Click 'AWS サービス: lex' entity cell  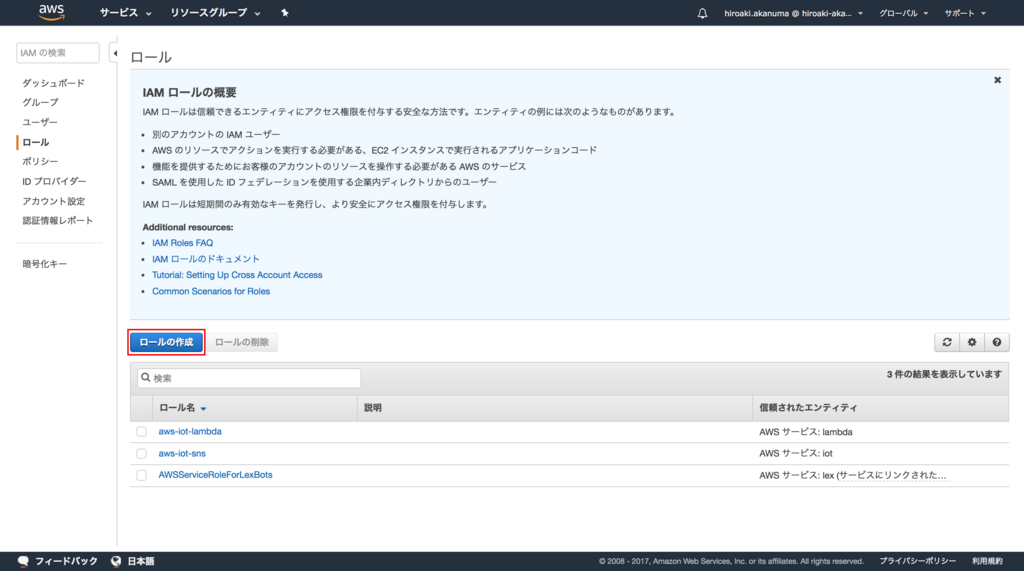pyautogui.click(x=852, y=475)
